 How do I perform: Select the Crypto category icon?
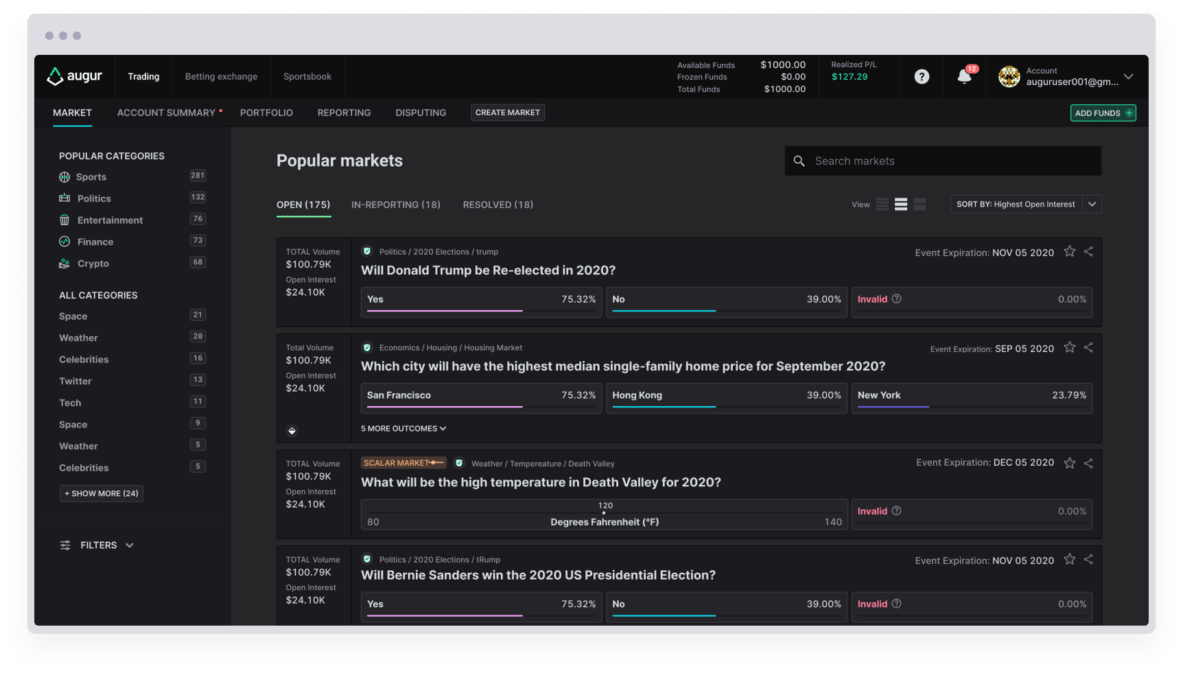tap(62, 263)
